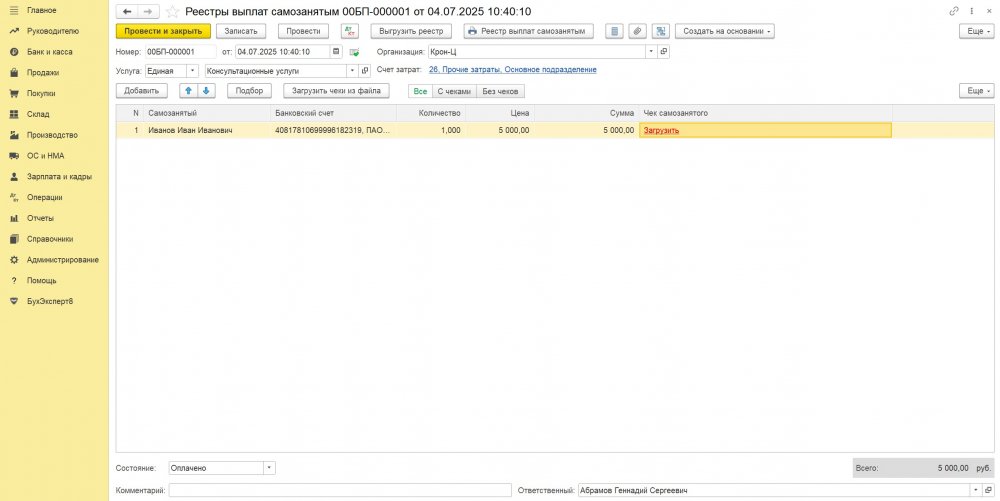Image resolution: width=1000 pixels, height=501 pixels.
Task: Click the back navigation arrow
Action: (127, 11)
